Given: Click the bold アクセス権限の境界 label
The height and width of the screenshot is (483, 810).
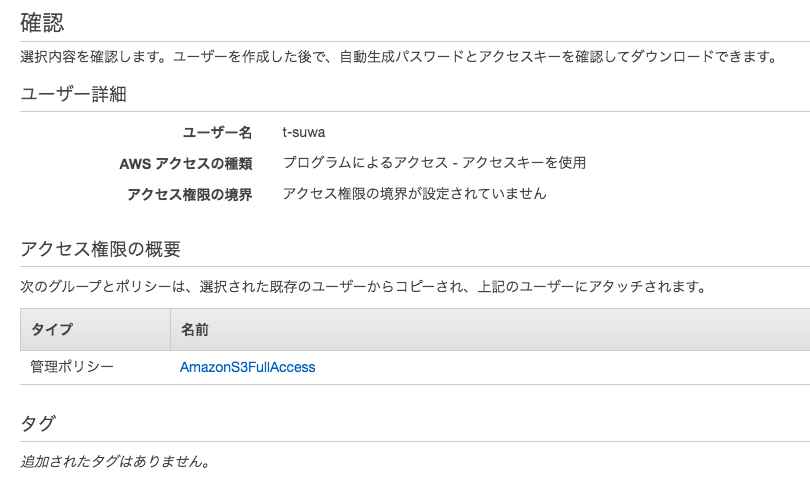Looking at the screenshot, I should tap(189, 194).
